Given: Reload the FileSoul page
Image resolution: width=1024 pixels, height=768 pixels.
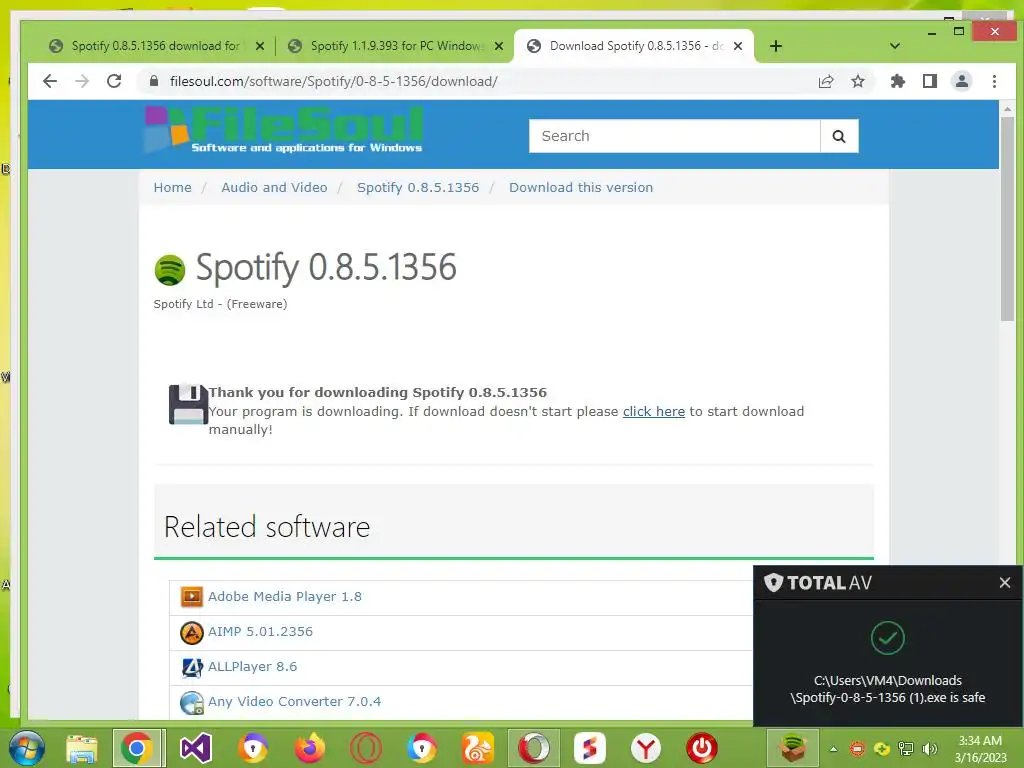Looking at the screenshot, I should (x=114, y=81).
